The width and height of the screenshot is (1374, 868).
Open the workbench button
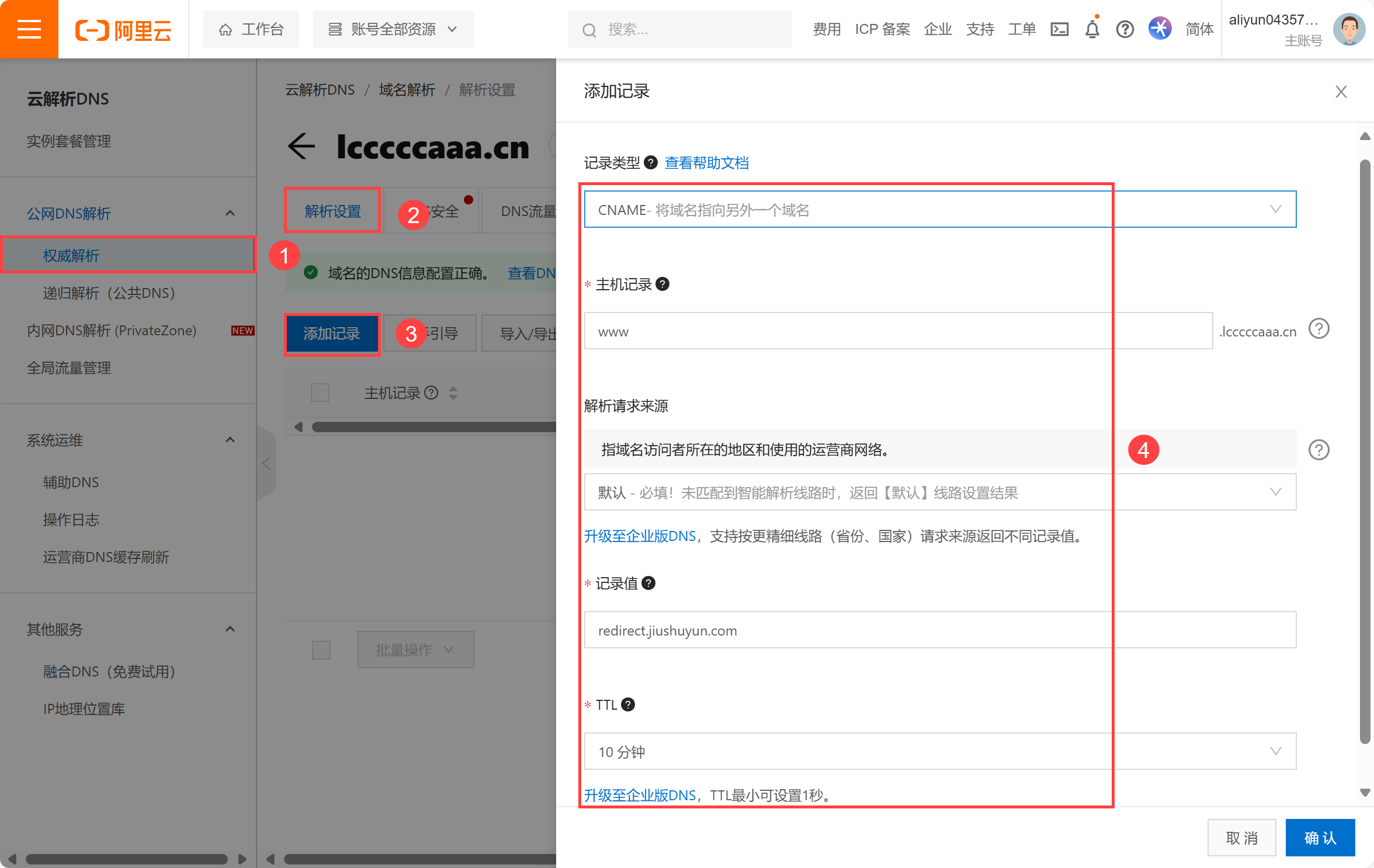click(251, 29)
